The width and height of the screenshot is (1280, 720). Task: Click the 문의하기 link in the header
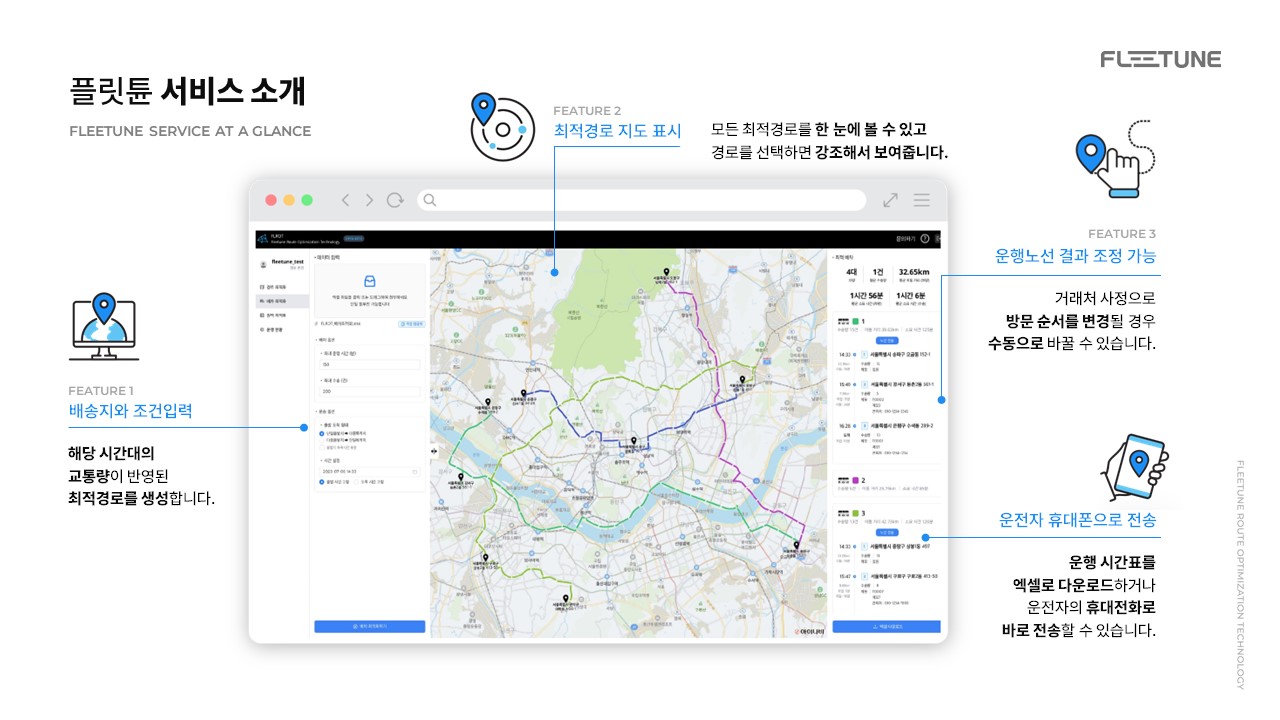tap(906, 239)
